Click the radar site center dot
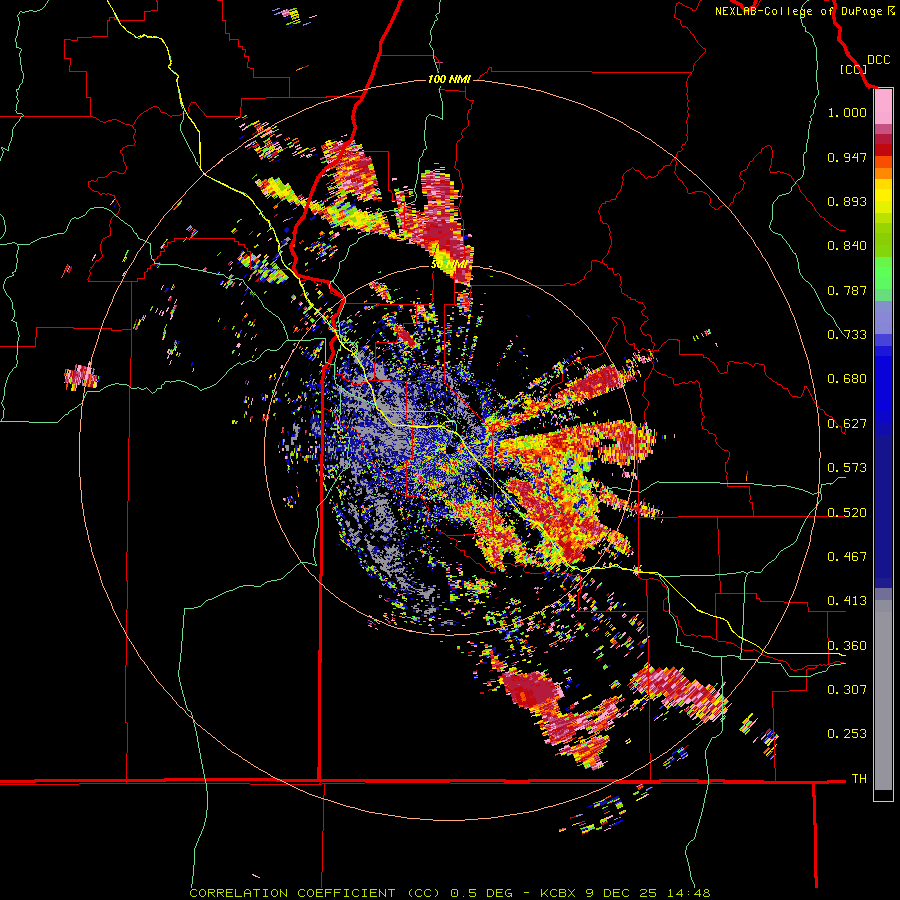900x900 pixels. (x=450, y=450)
